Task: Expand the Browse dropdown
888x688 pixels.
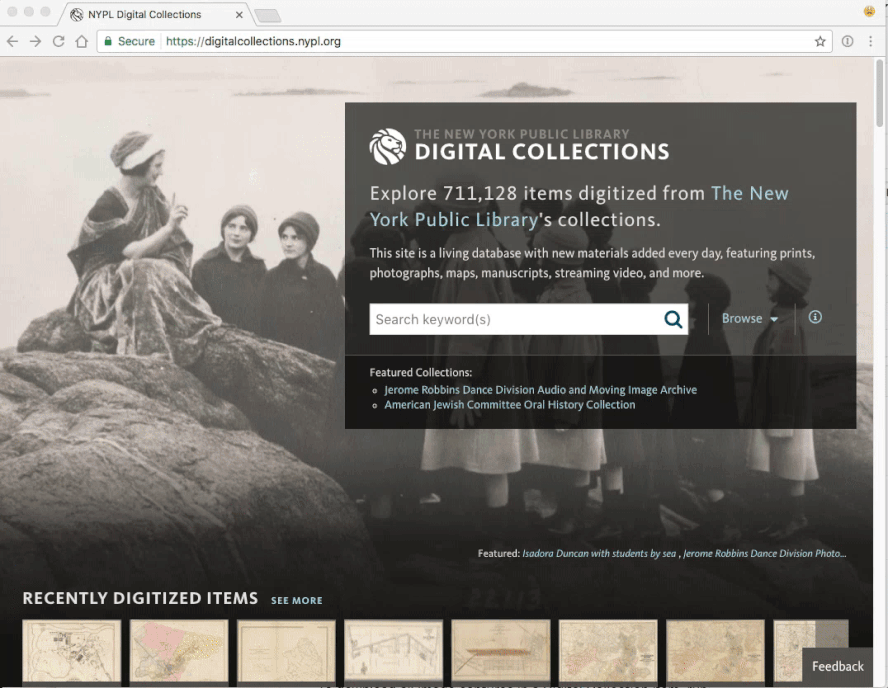Action: (x=749, y=319)
